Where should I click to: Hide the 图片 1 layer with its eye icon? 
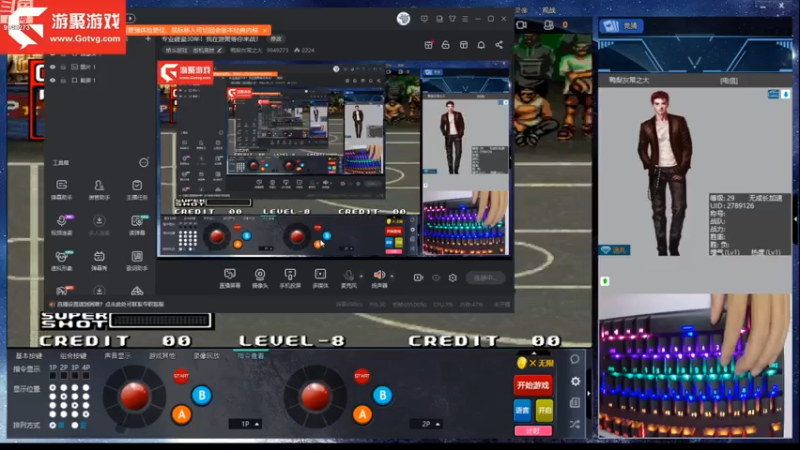[x=52, y=67]
